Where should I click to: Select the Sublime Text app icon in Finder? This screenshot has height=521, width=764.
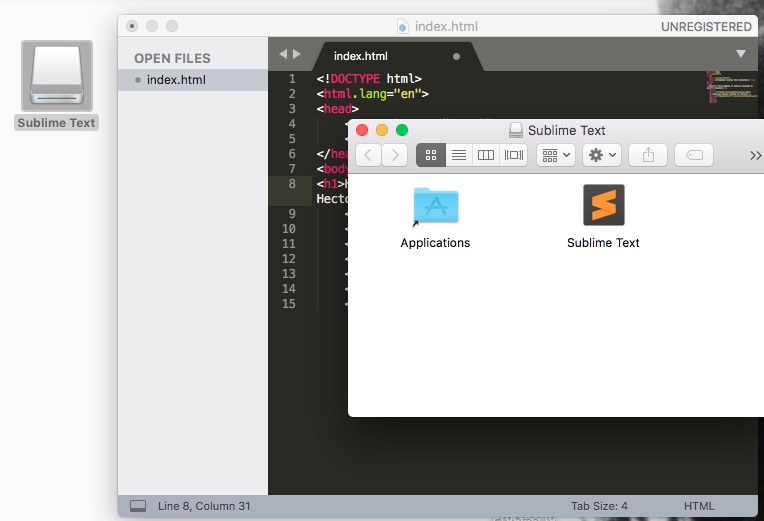click(604, 205)
